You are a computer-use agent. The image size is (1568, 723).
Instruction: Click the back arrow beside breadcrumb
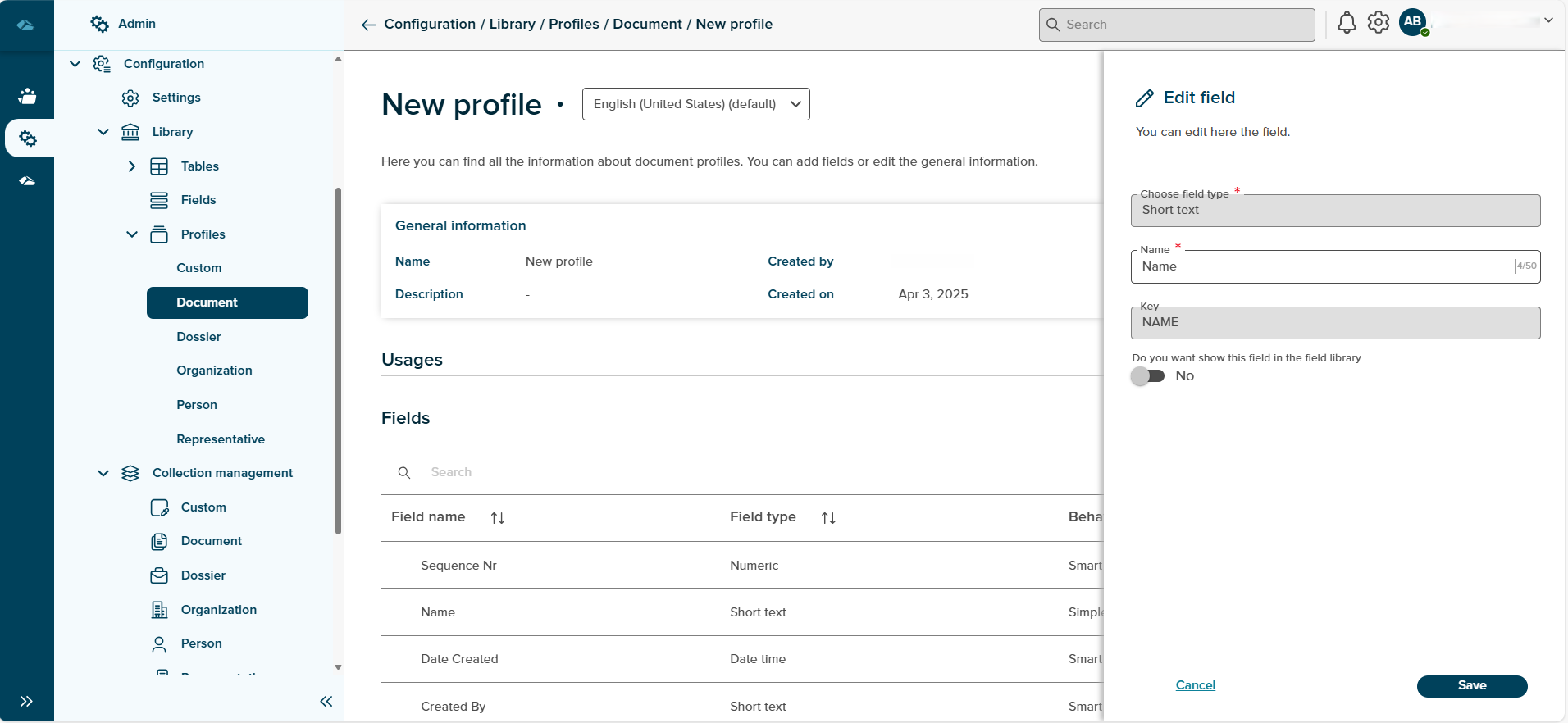[x=368, y=25]
